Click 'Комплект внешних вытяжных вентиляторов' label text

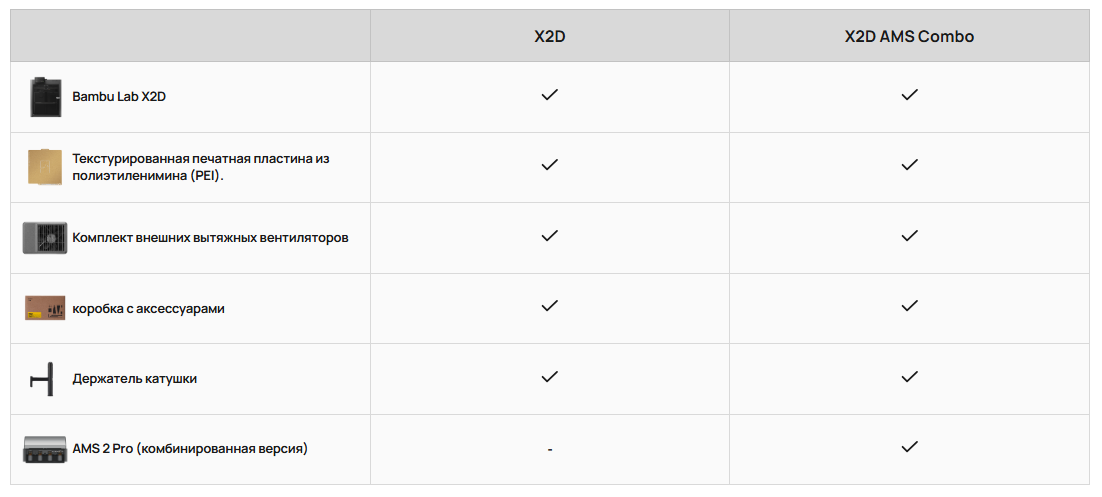[x=210, y=238]
